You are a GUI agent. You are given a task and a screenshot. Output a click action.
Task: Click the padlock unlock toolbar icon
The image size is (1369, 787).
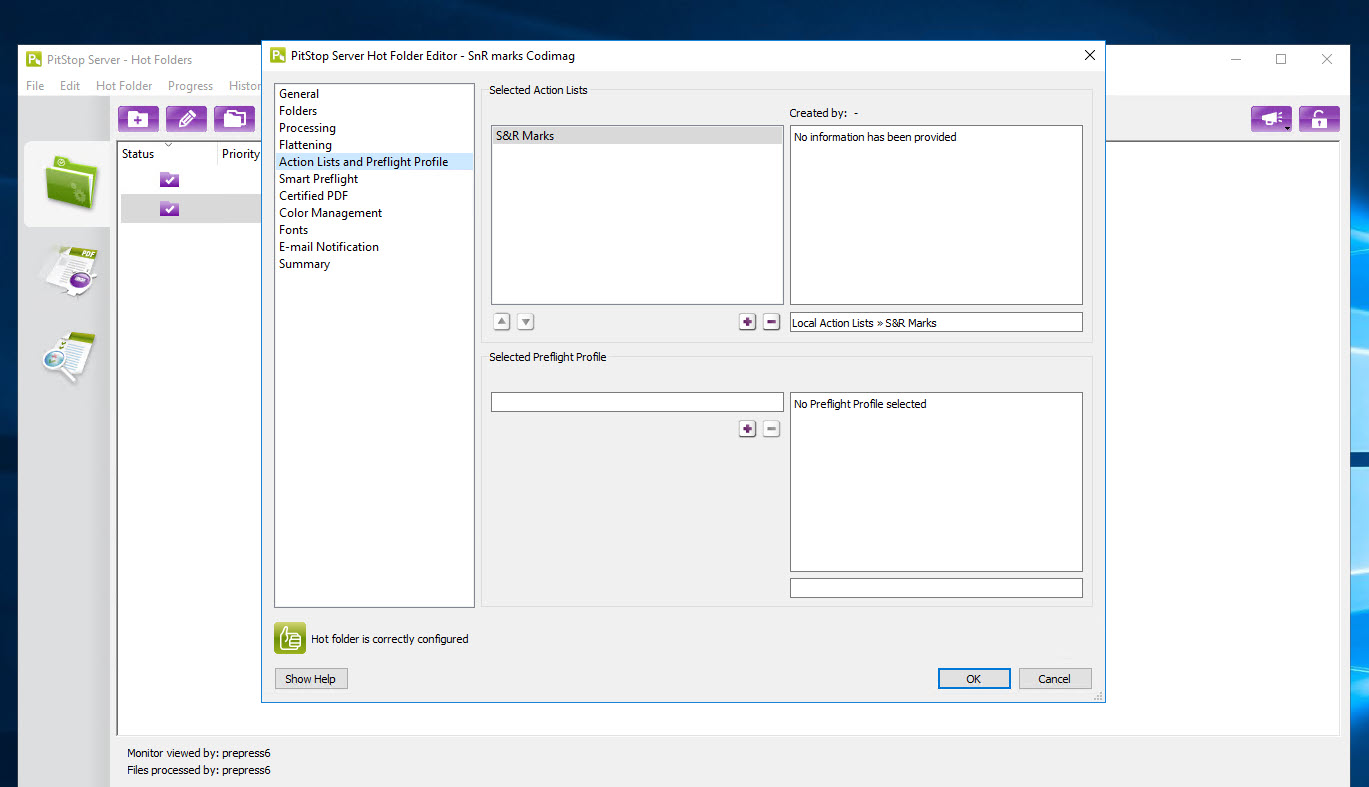tap(1319, 119)
